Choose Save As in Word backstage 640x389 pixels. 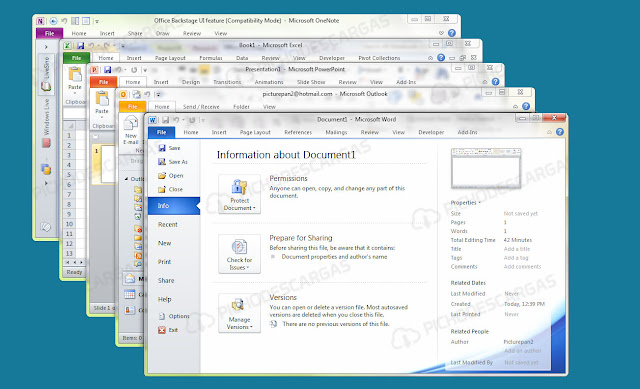(x=173, y=162)
